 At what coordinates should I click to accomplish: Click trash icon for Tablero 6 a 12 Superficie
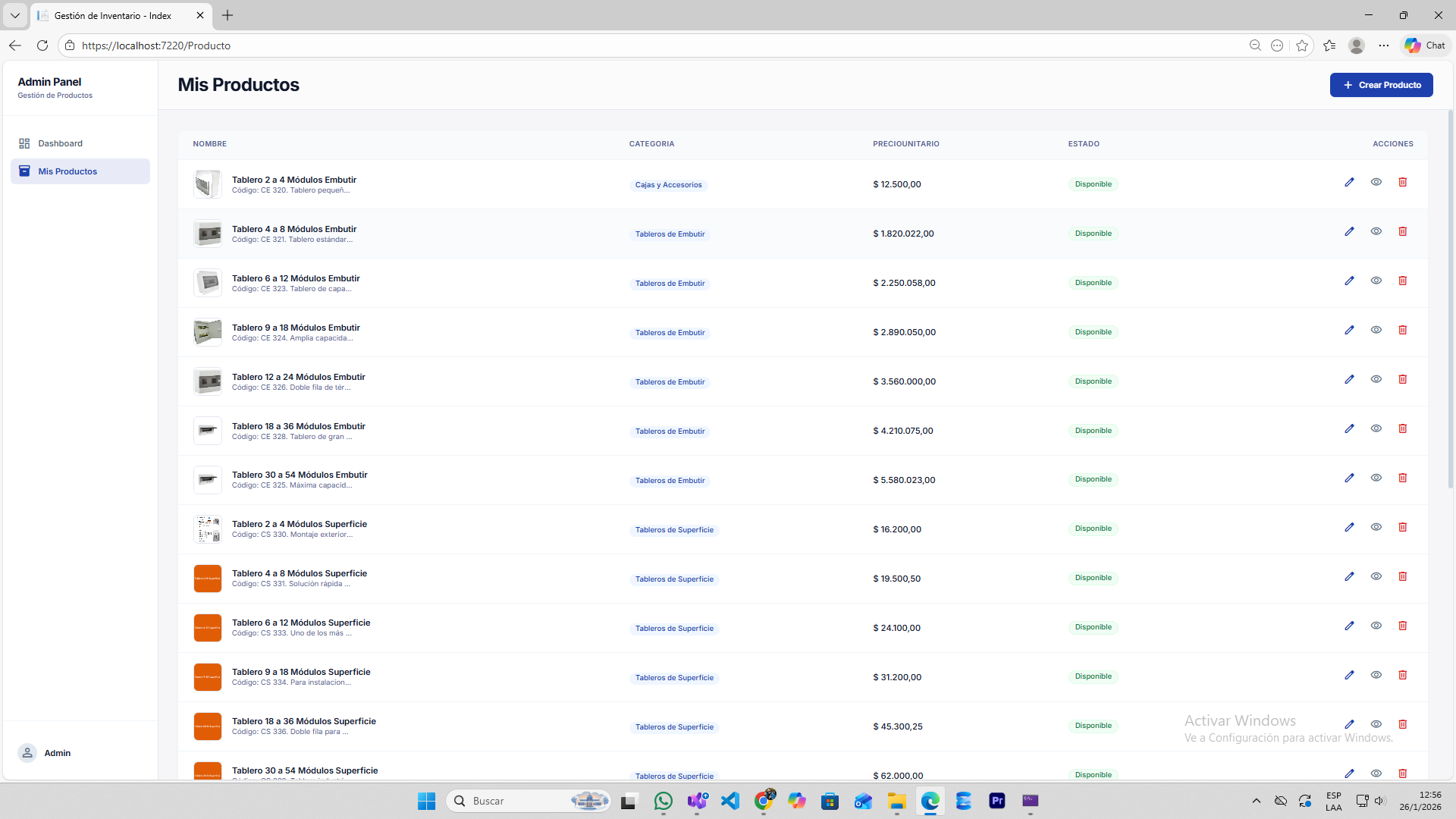click(x=1402, y=626)
